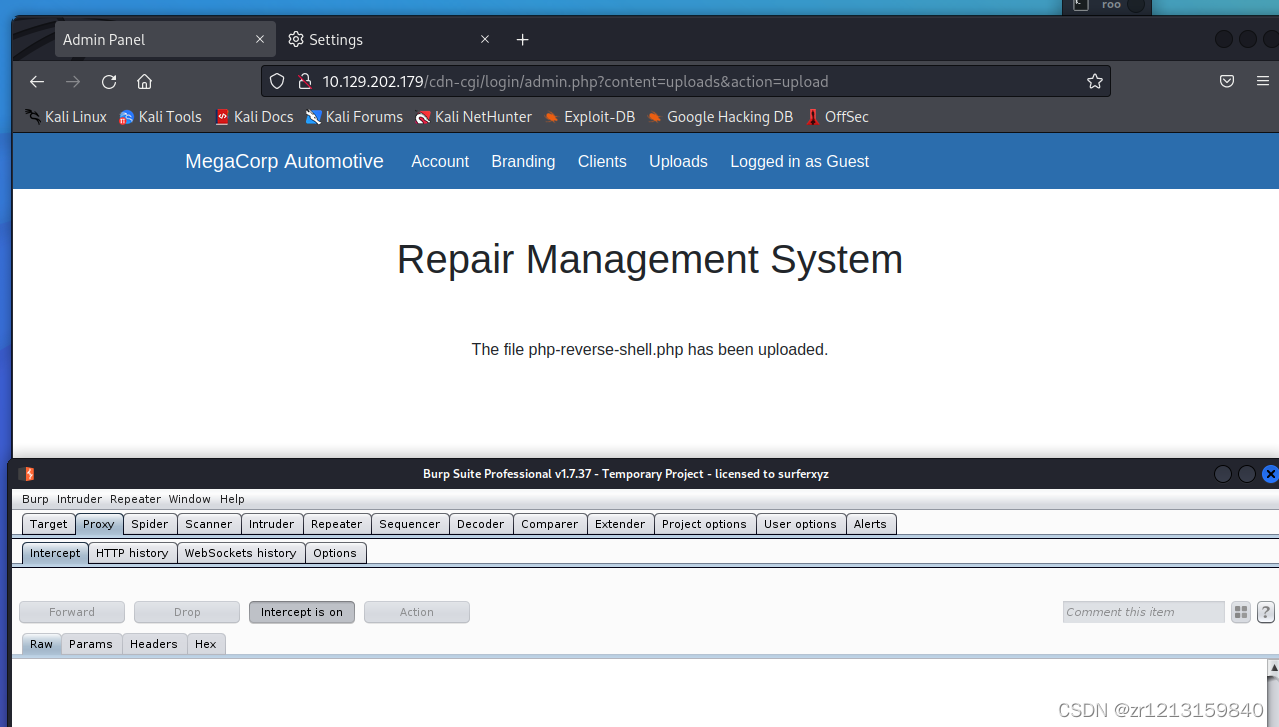Open the Kali Docs bookmark
Screen dimensions: 1279x727
tap(254, 117)
